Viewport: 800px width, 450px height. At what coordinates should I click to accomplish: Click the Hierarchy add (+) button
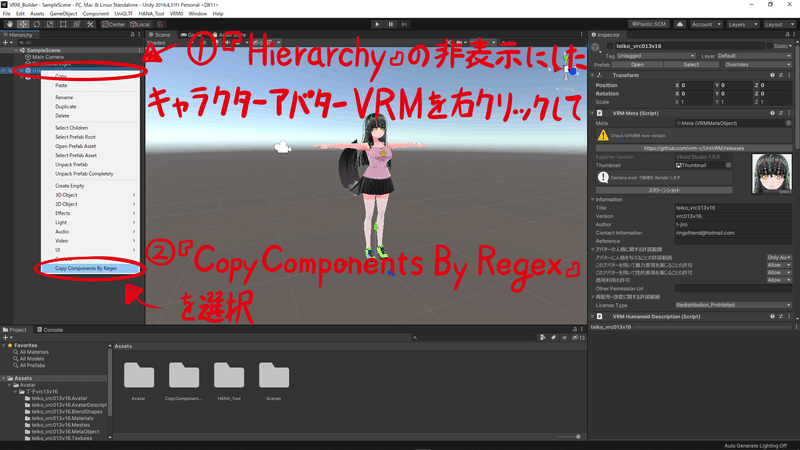[x=6, y=43]
